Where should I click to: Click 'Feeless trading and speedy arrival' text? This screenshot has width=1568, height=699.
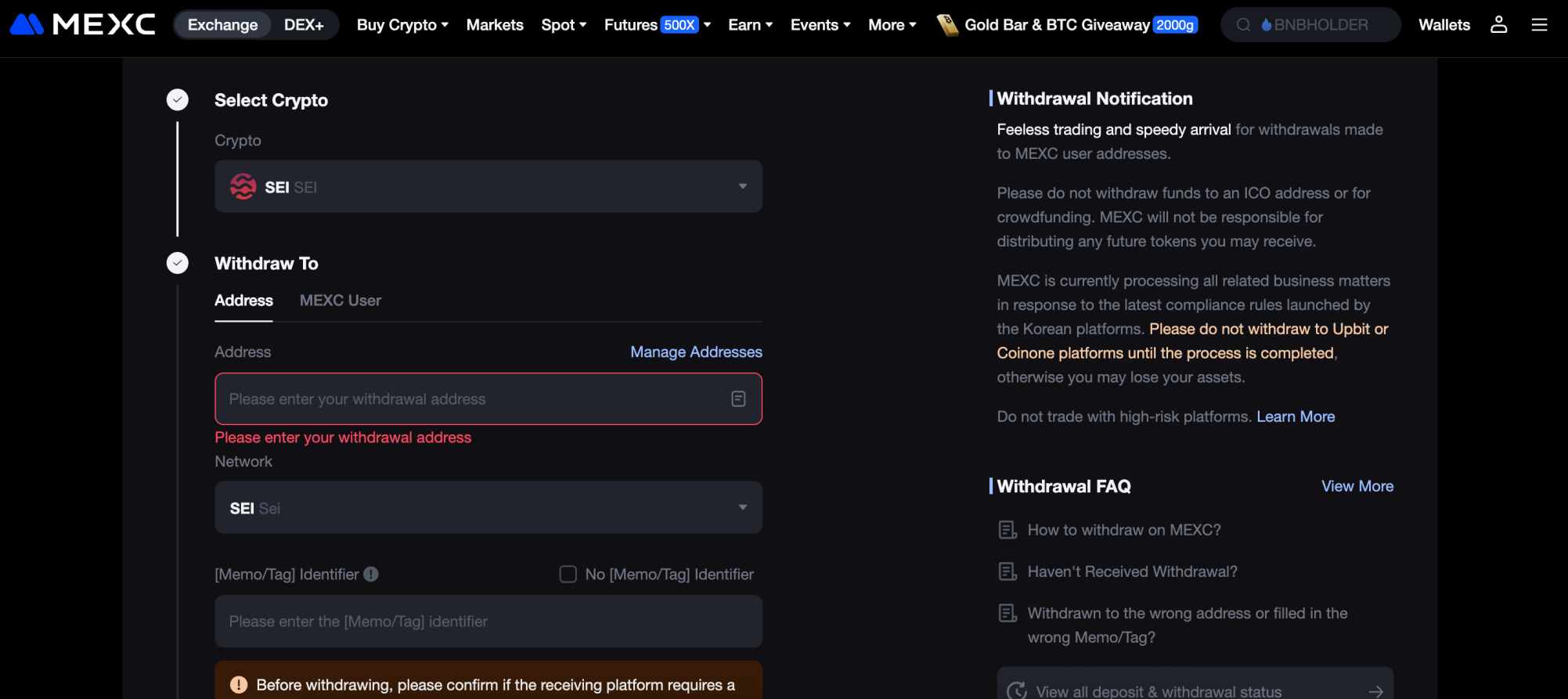[x=1114, y=129]
